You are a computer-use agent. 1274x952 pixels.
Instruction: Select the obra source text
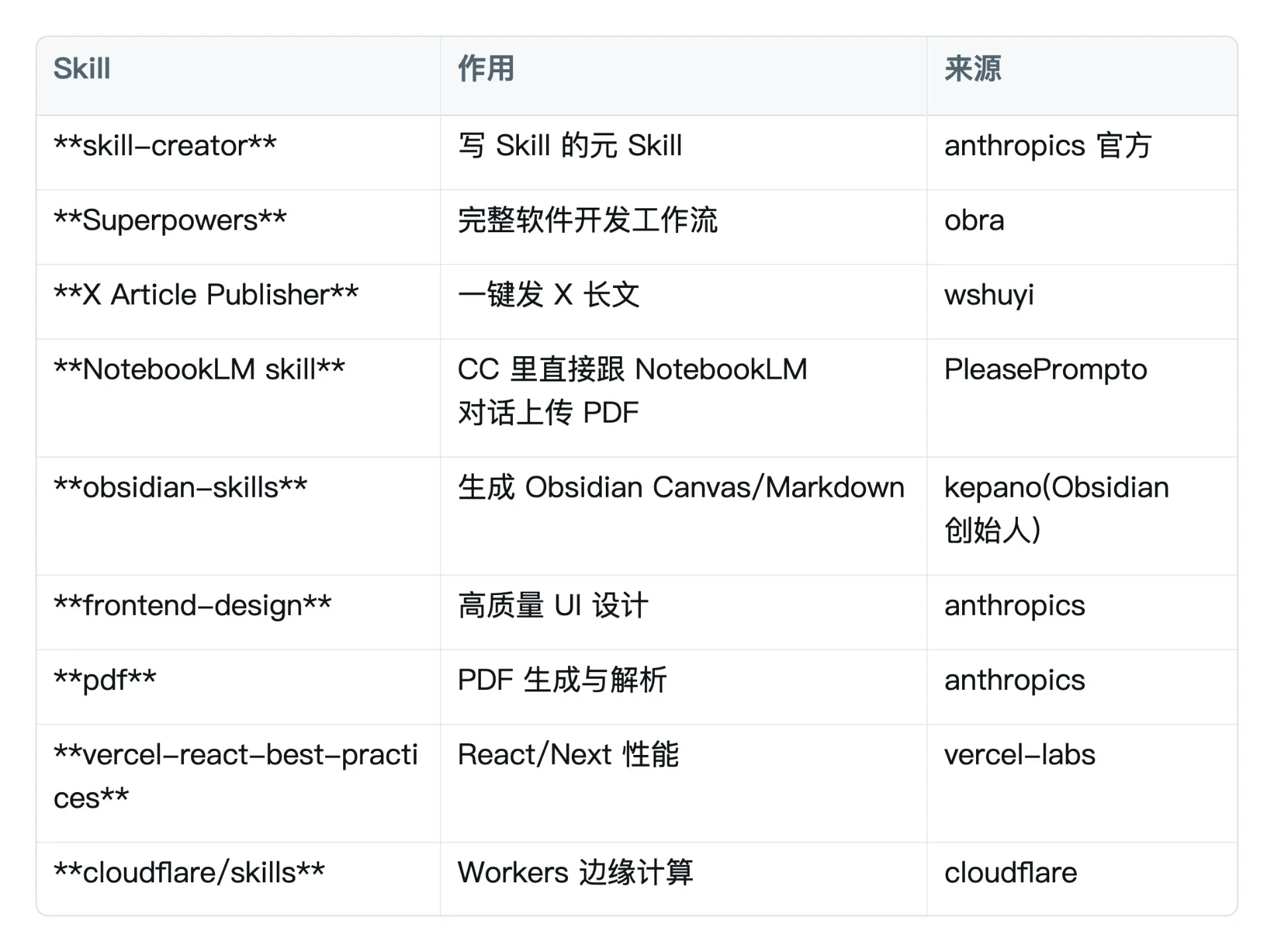[x=974, y=221]
